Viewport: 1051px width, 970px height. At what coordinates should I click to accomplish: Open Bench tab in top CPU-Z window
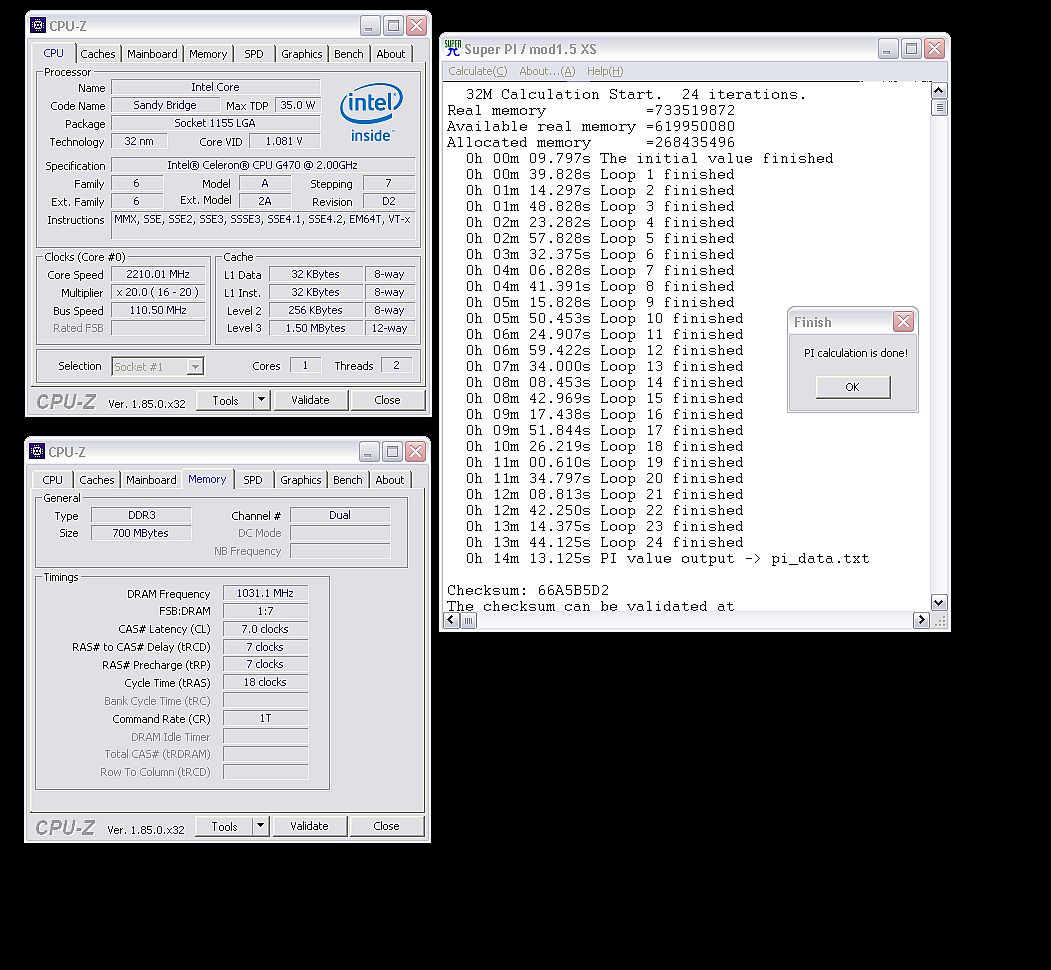pos(349,54)
